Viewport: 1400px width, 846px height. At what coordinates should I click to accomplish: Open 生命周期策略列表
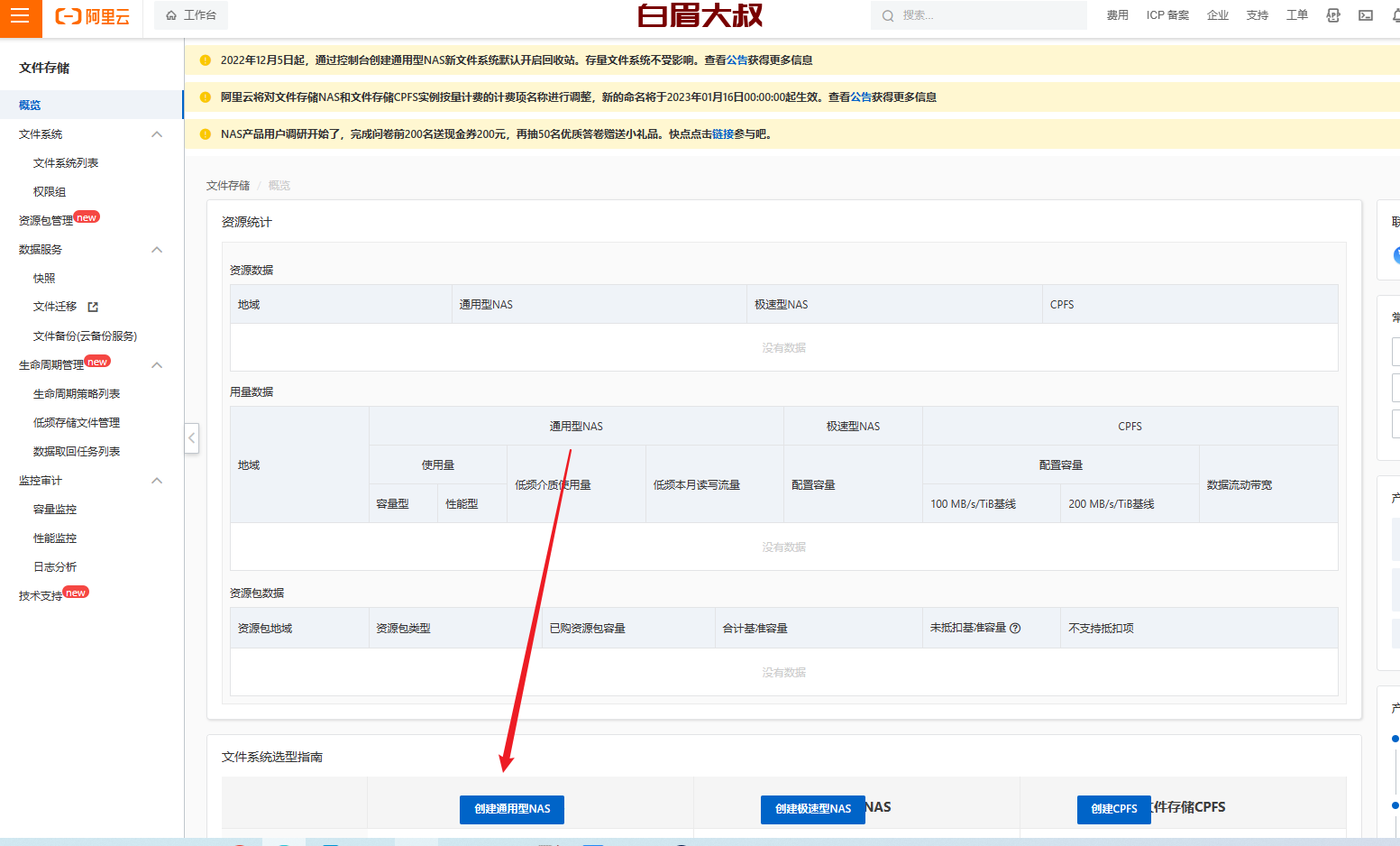tap(77, 393)
